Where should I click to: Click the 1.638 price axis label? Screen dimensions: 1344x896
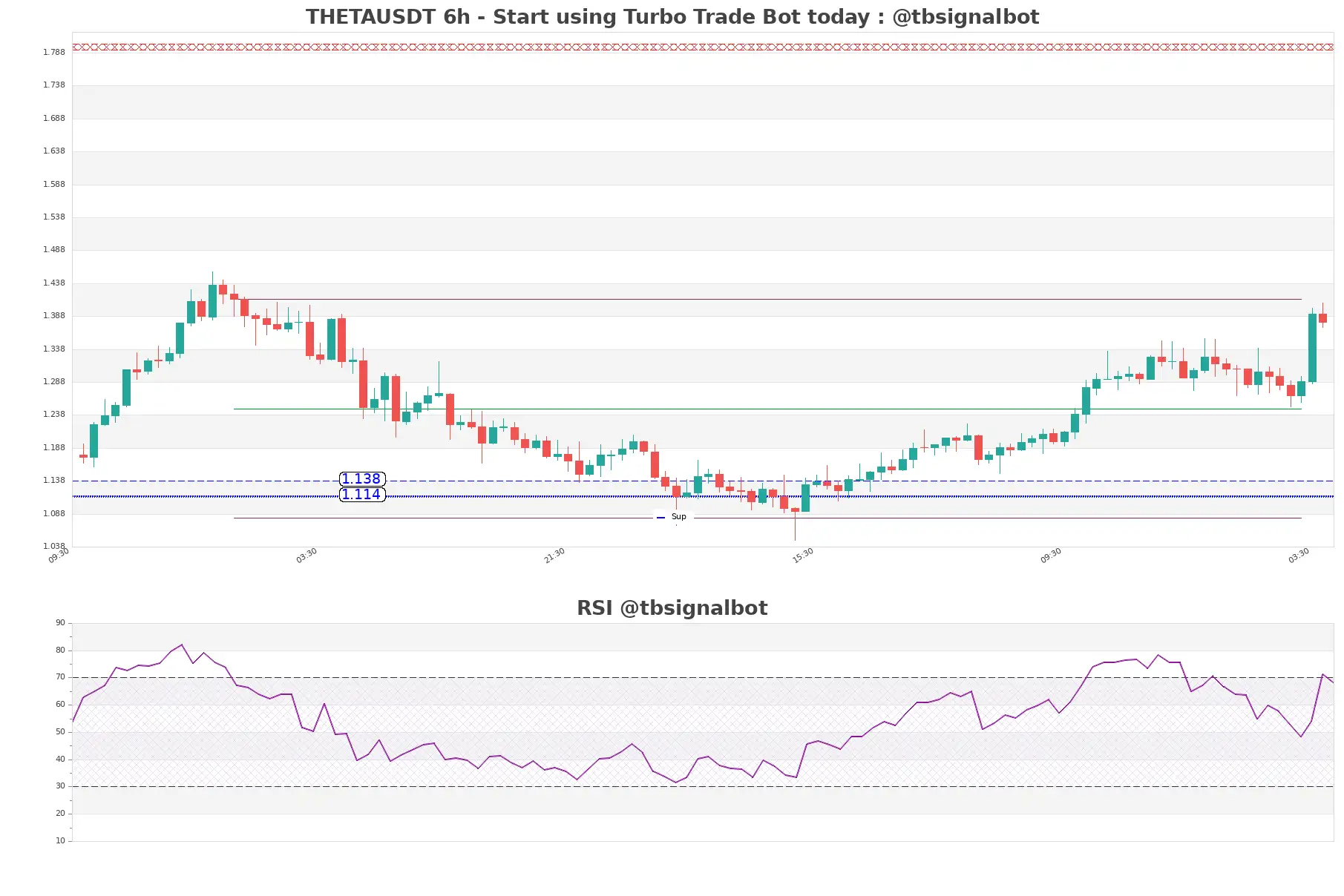click(x=54, y=151)
